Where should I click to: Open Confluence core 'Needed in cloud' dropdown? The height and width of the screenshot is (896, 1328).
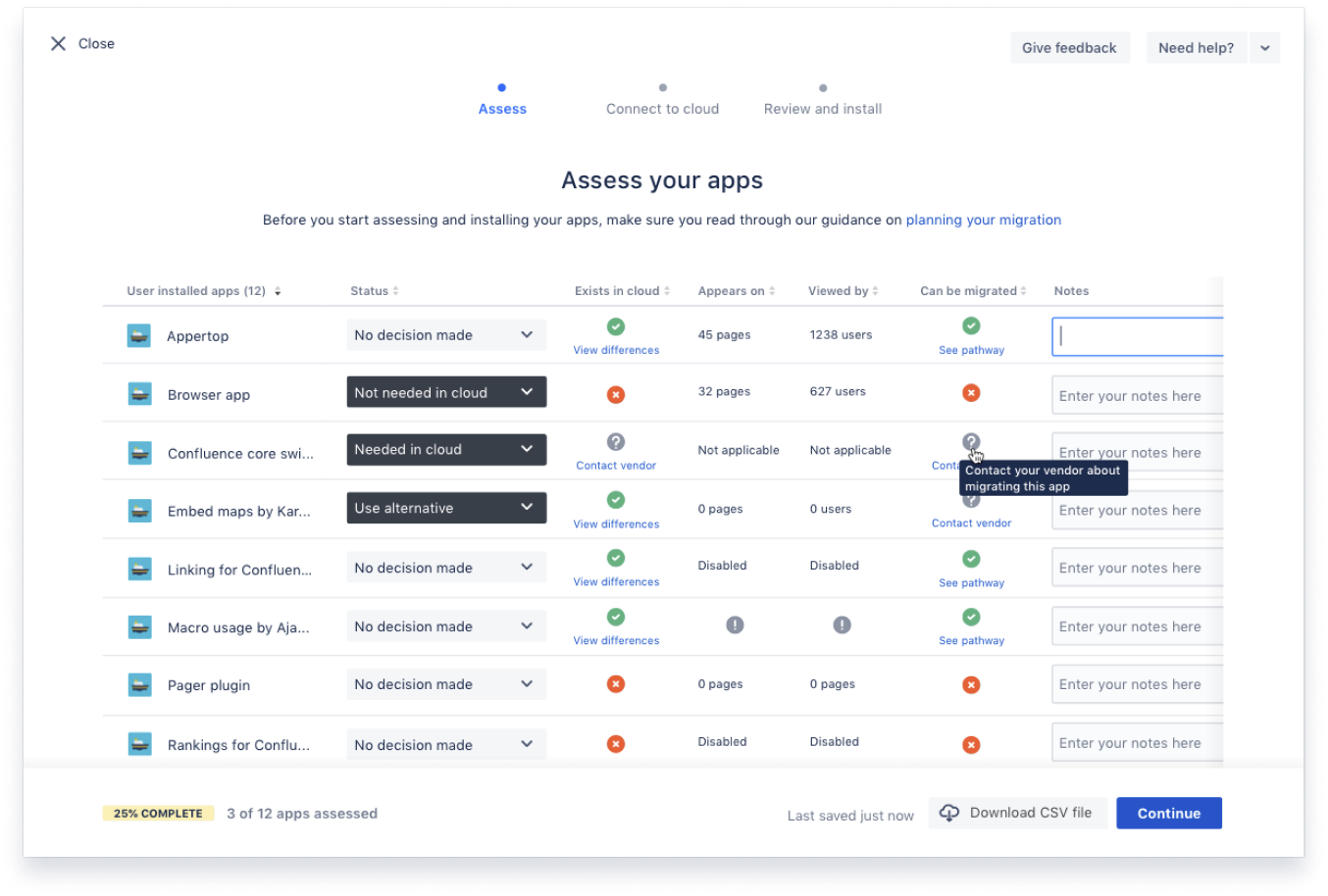(x=446, y=450)
